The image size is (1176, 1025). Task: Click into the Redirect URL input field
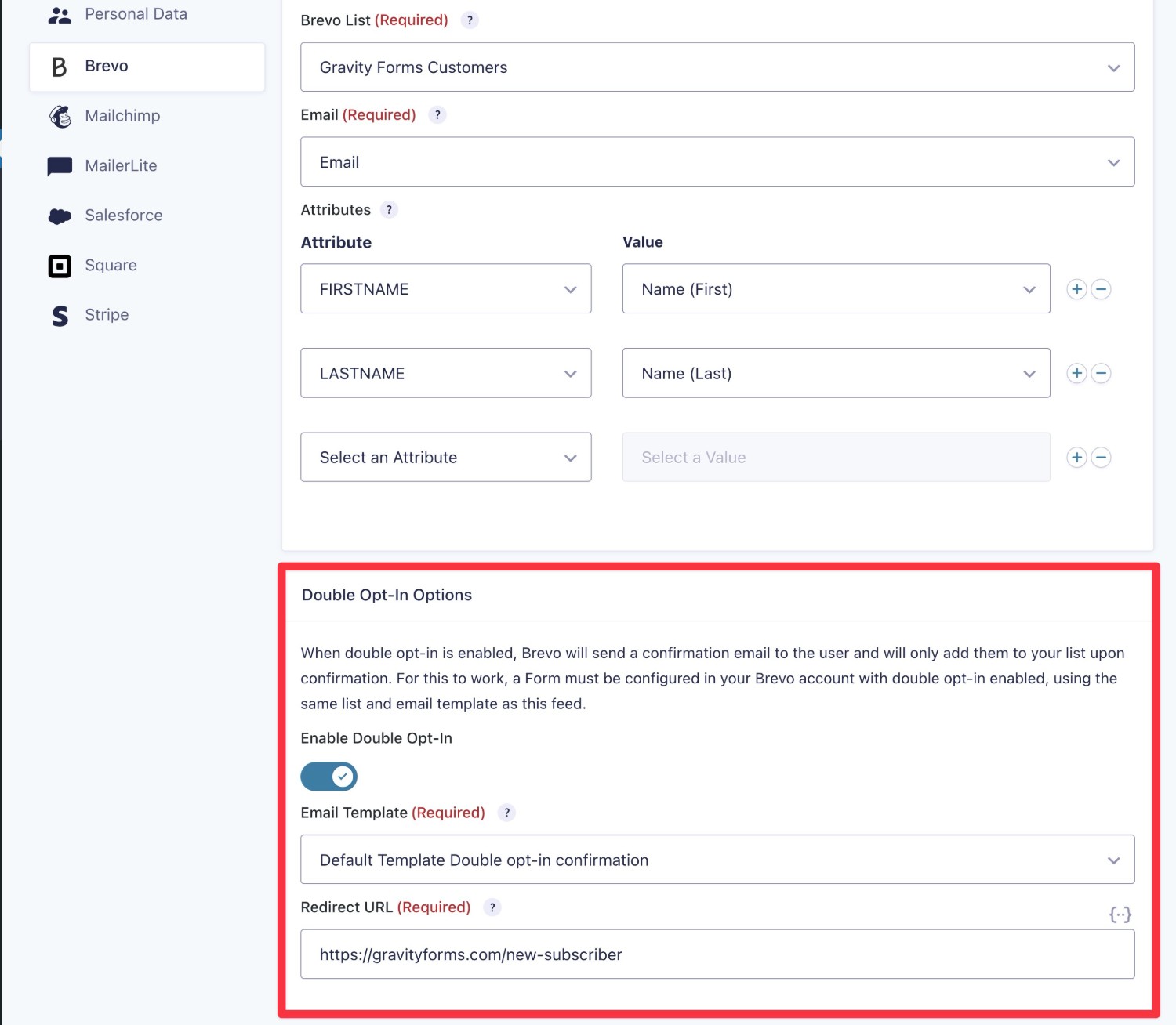point(717,954)
